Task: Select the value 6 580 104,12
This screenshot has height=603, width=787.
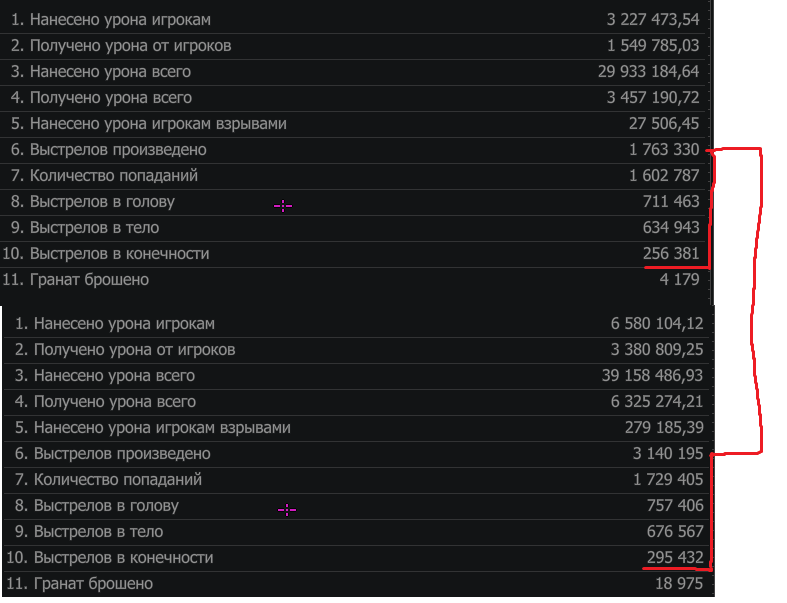Action: 657,324
